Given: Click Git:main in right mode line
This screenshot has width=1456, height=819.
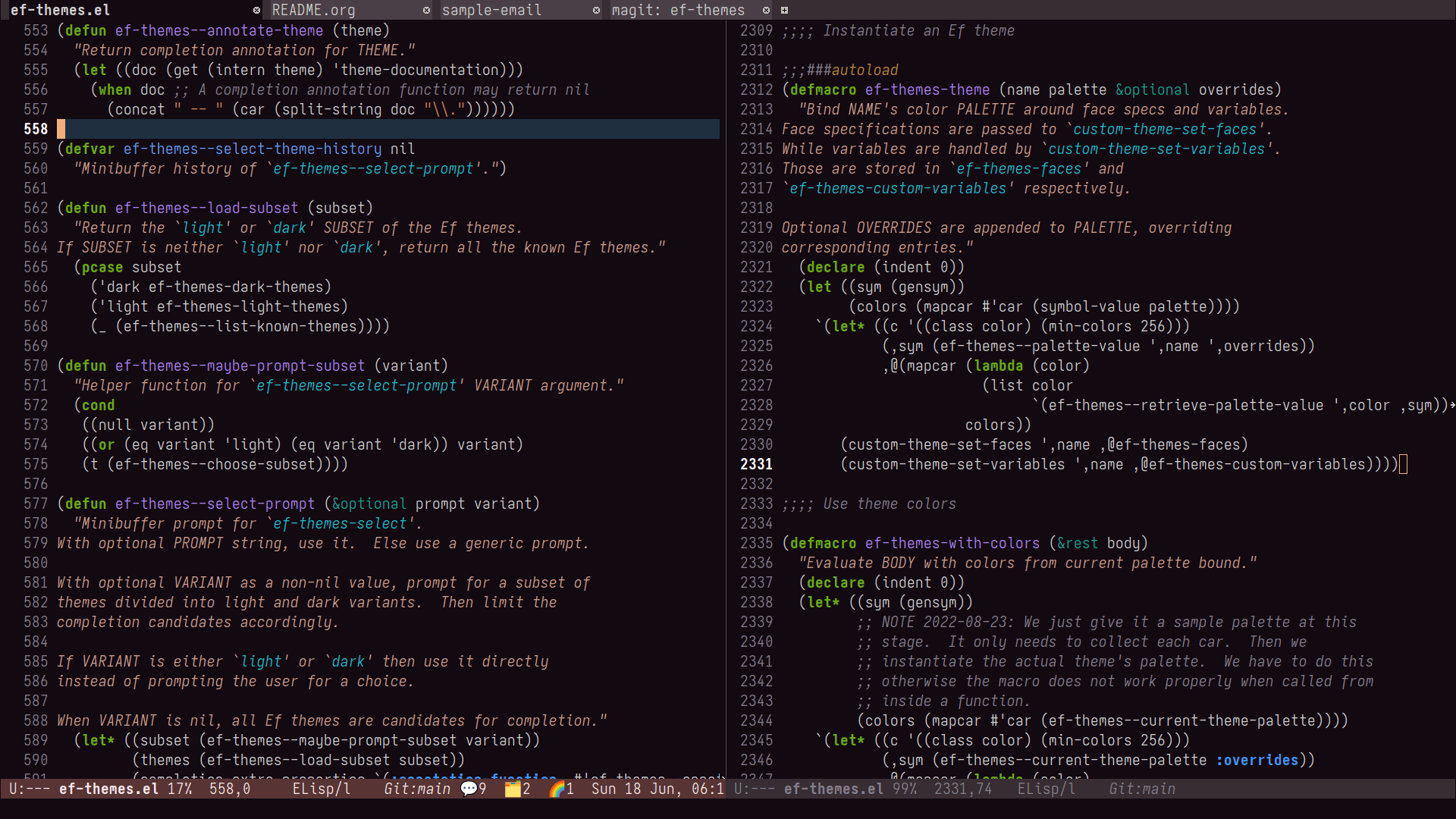Looking at the screenshot, I should tap(1142, 789).
